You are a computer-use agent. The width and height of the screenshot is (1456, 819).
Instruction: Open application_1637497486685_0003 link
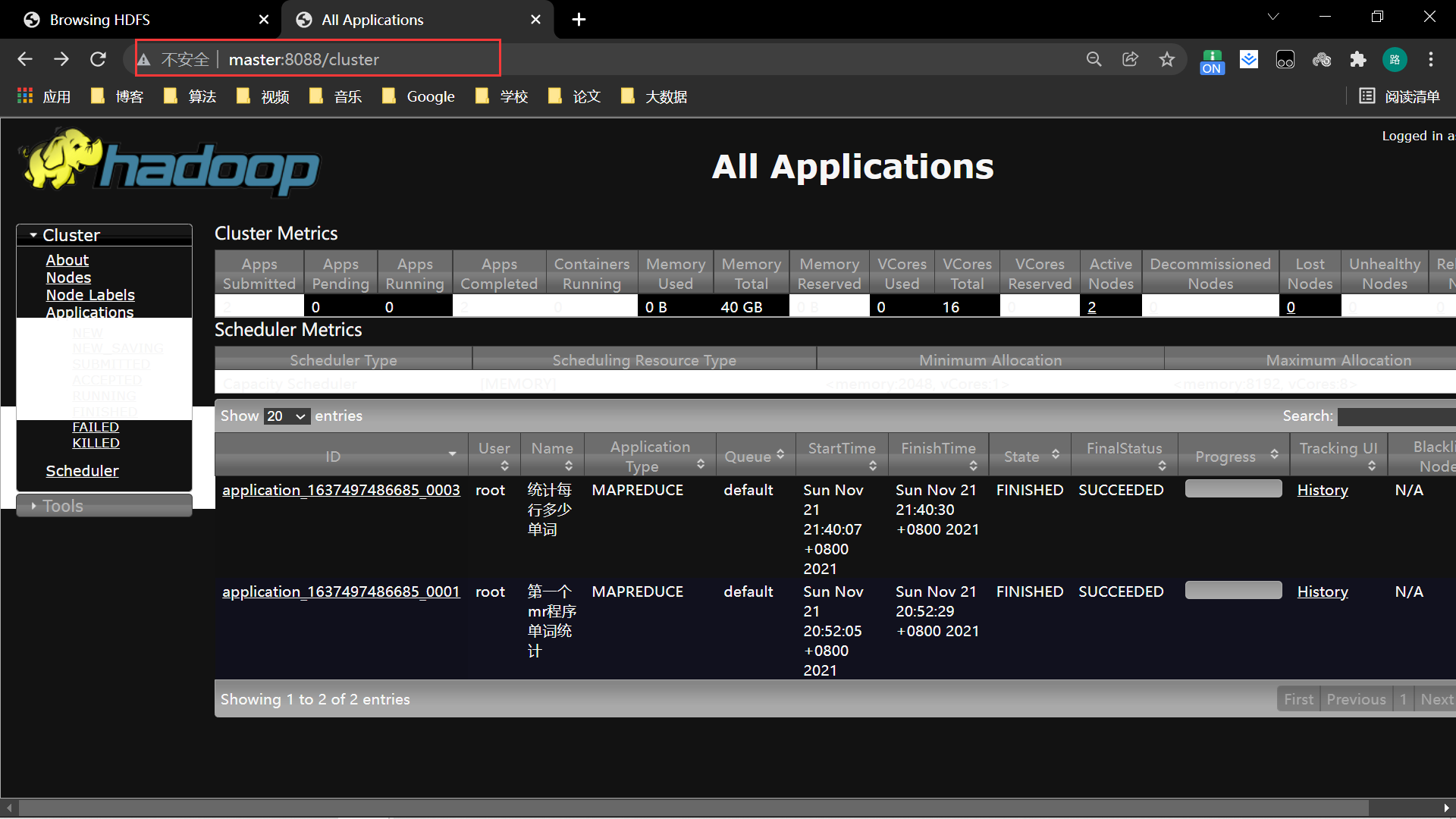[x=340, y=490]
